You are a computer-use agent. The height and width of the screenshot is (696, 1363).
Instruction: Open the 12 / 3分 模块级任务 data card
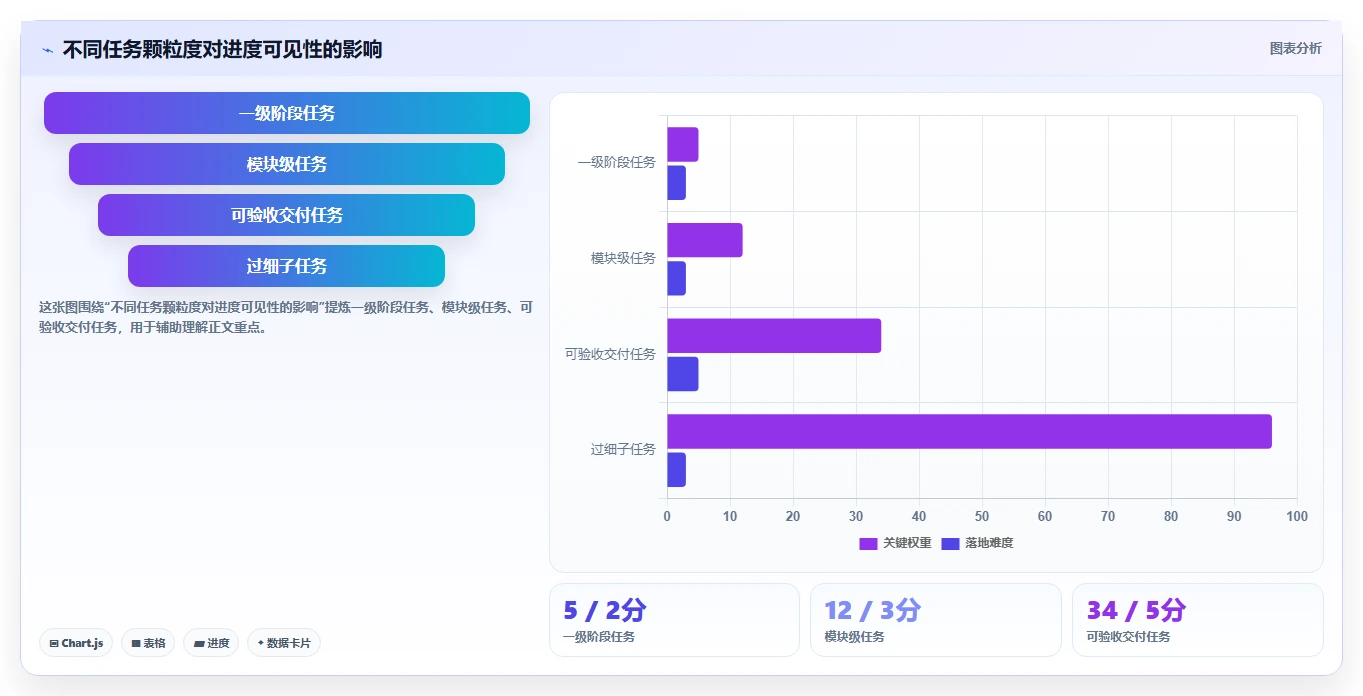click(x=936, y=620)
